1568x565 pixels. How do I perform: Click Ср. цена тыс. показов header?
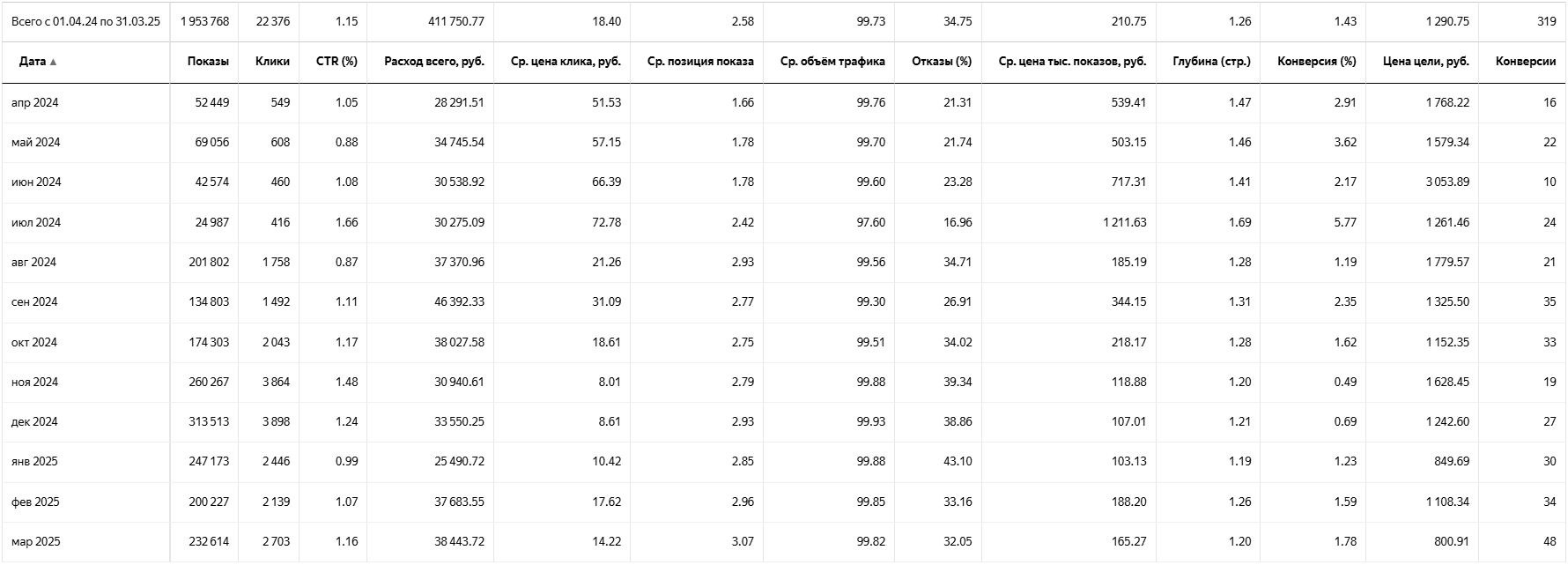[x=1072, y=62]
